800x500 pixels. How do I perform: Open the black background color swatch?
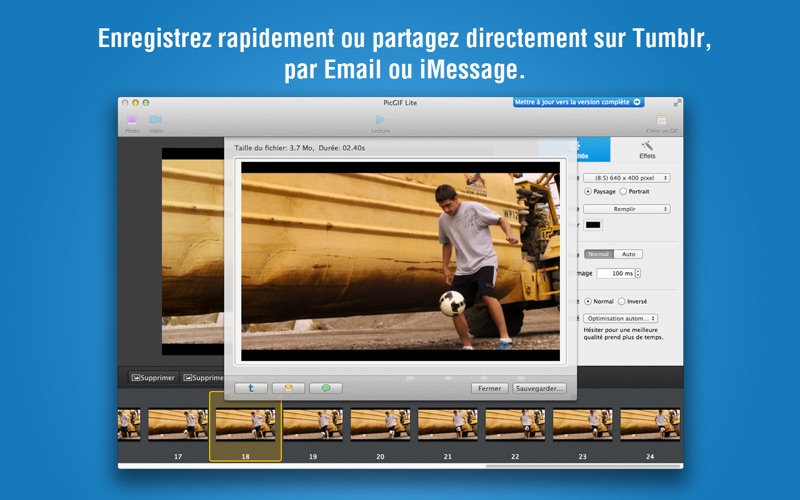pos(593,225)
